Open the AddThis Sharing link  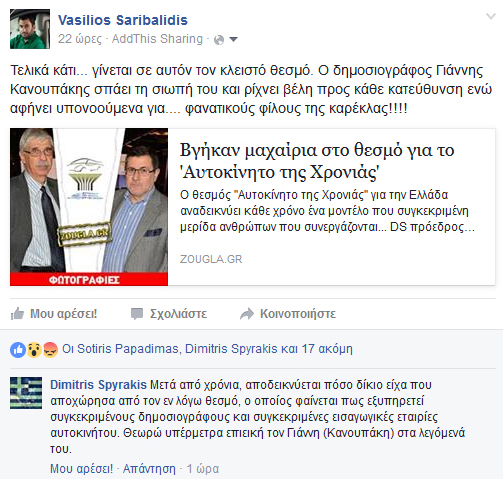[x=157, y=39]
